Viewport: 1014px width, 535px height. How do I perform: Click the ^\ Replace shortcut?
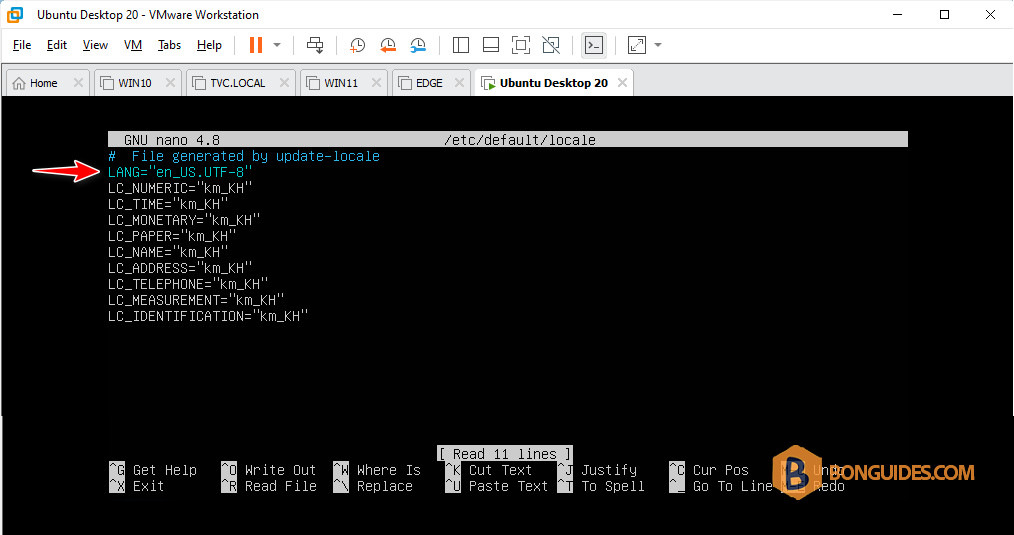[373, 486]
